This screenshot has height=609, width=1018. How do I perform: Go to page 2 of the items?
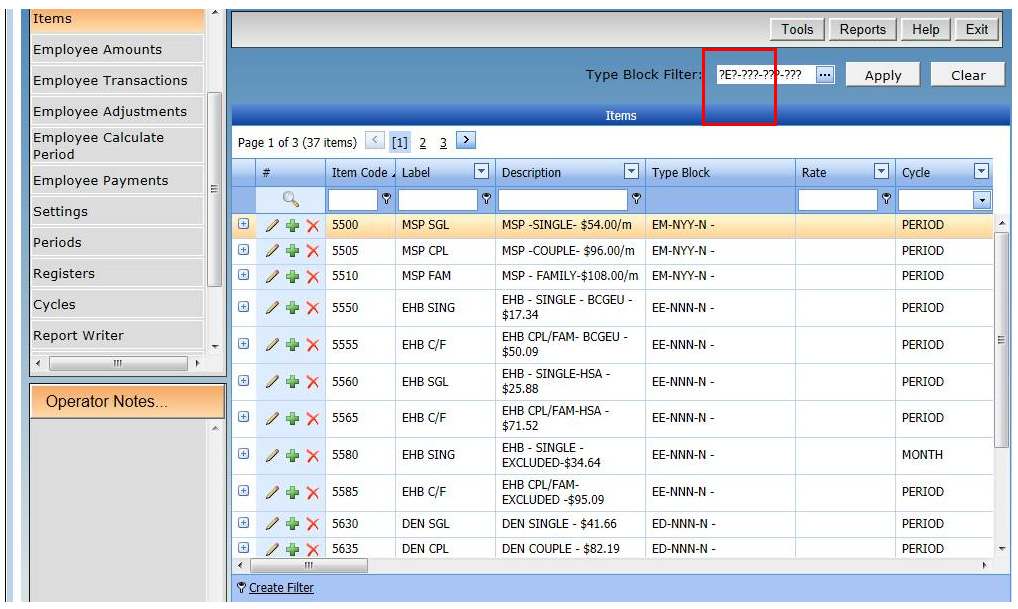[423, 143]
